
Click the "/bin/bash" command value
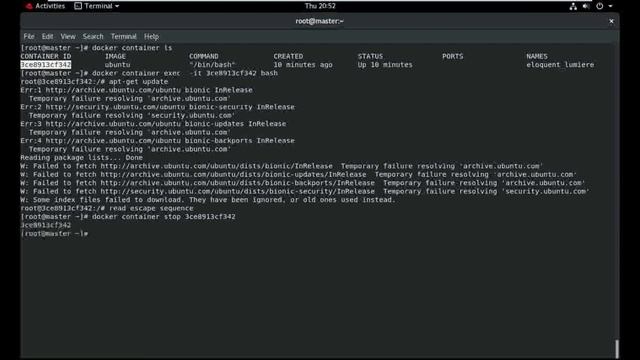pos(212,64)
